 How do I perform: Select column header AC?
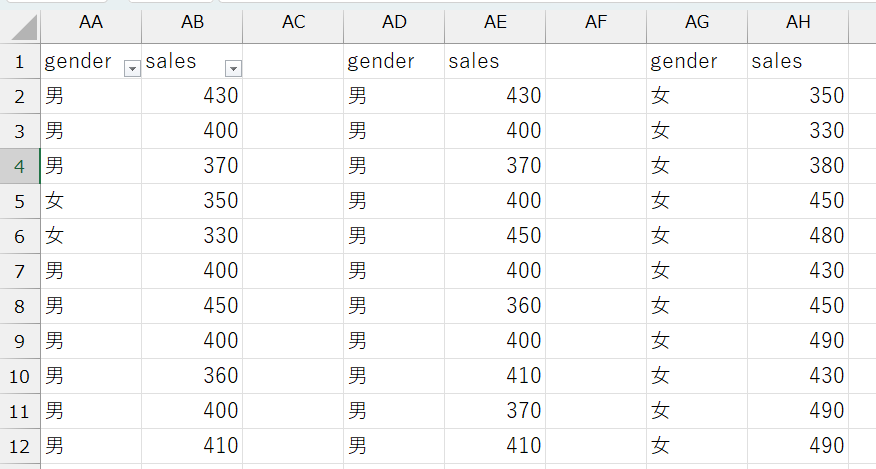pos(293,23)
